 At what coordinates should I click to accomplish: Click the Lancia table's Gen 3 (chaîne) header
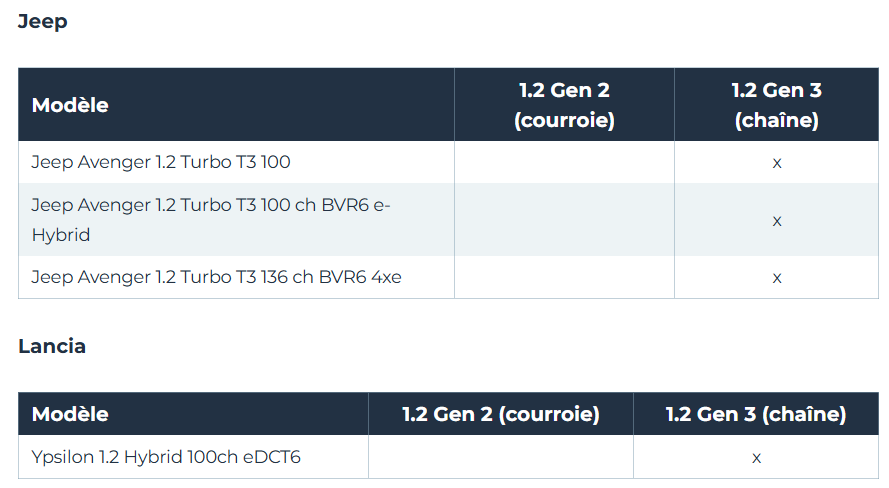coord(756,414)
